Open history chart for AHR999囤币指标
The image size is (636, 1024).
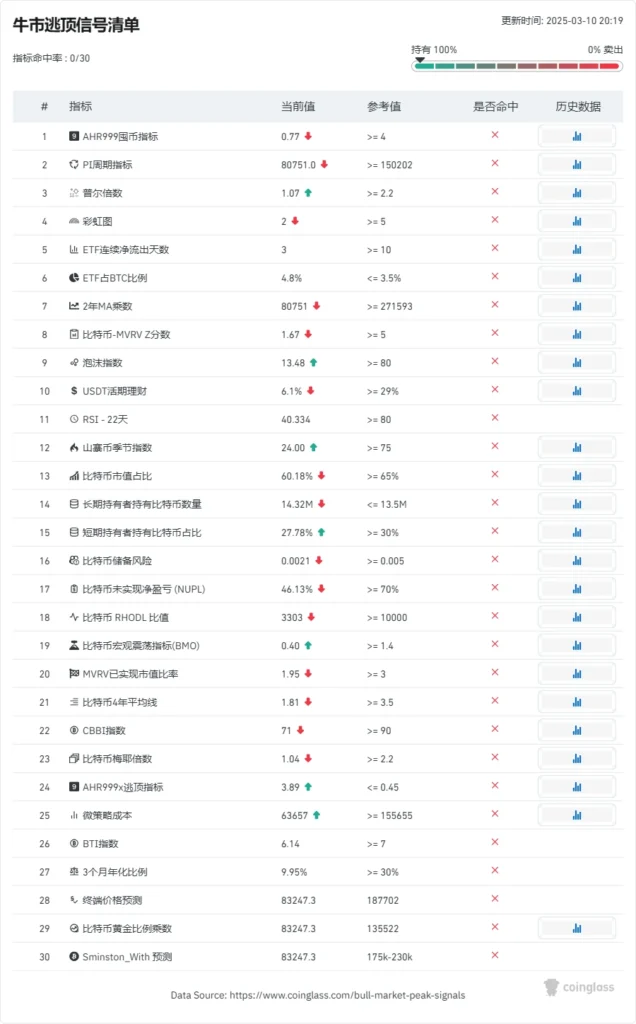577,136
